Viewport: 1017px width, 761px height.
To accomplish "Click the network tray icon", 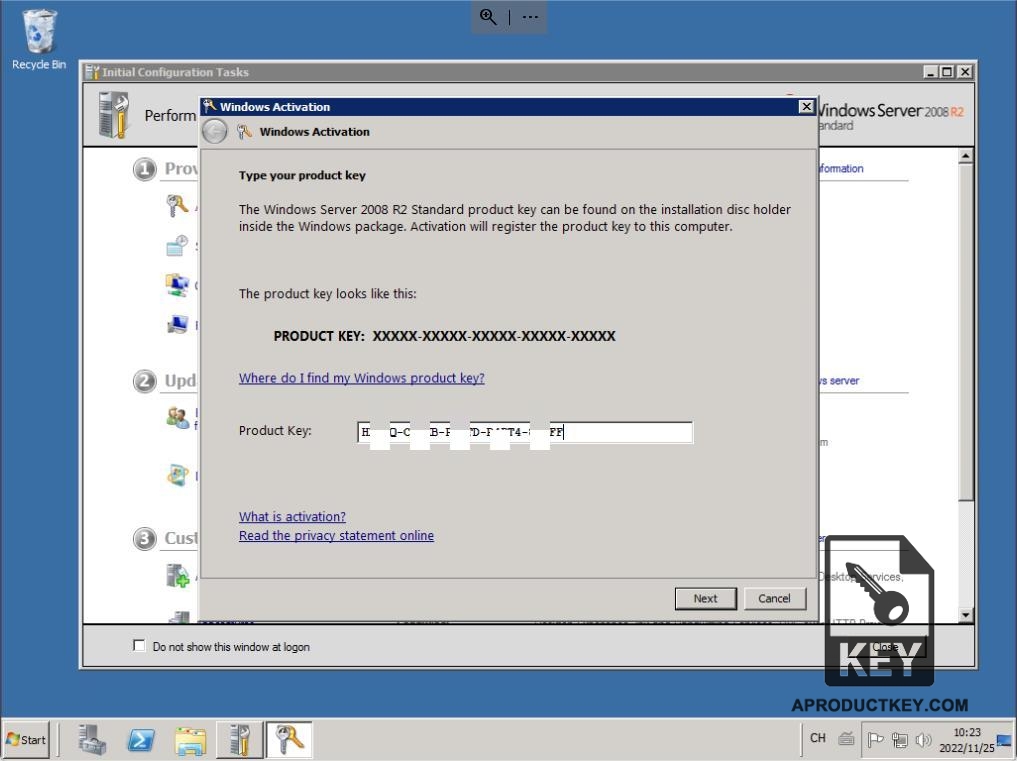I will click(x=900, y=739).
